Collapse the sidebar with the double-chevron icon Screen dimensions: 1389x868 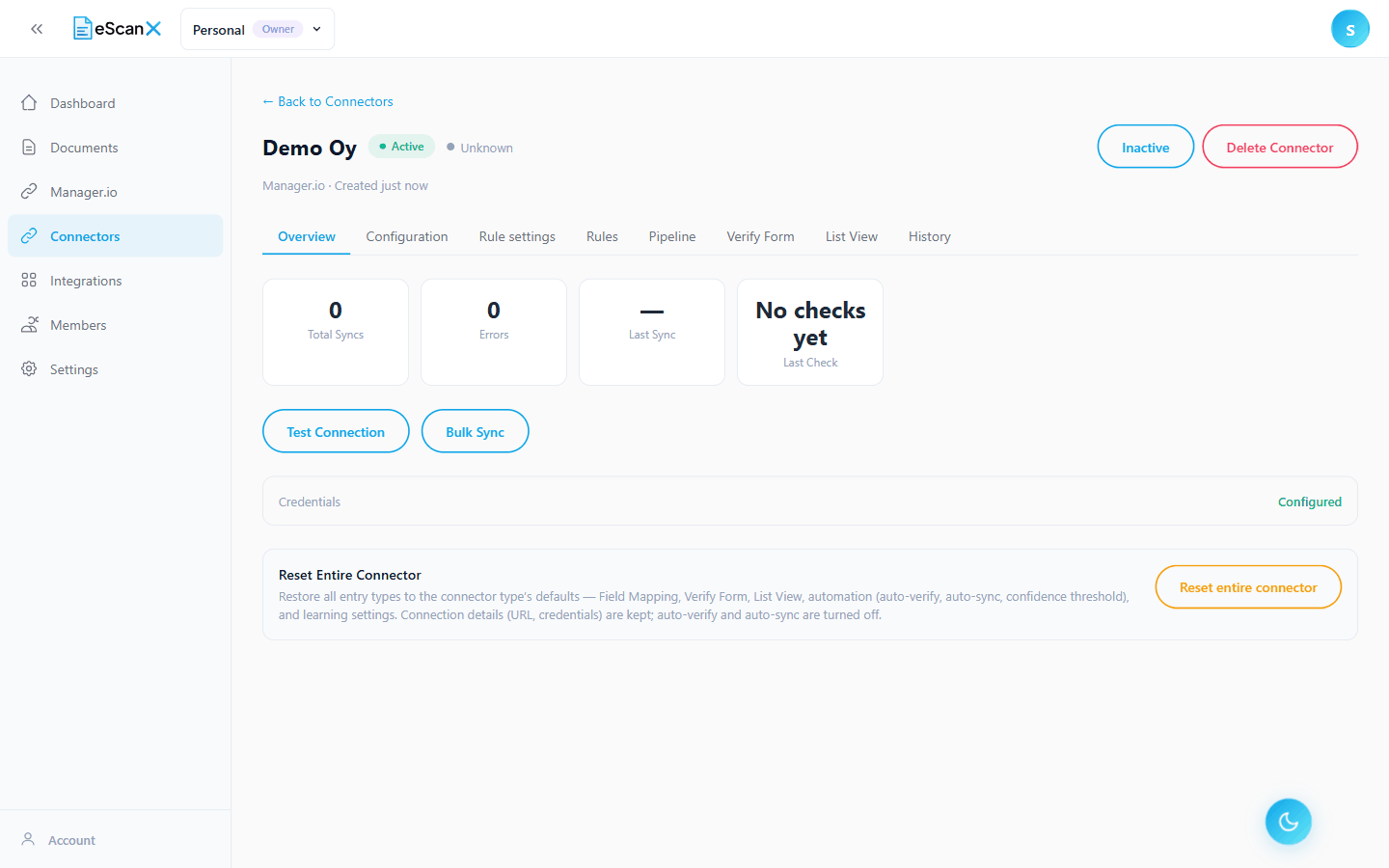pos(37,29)
